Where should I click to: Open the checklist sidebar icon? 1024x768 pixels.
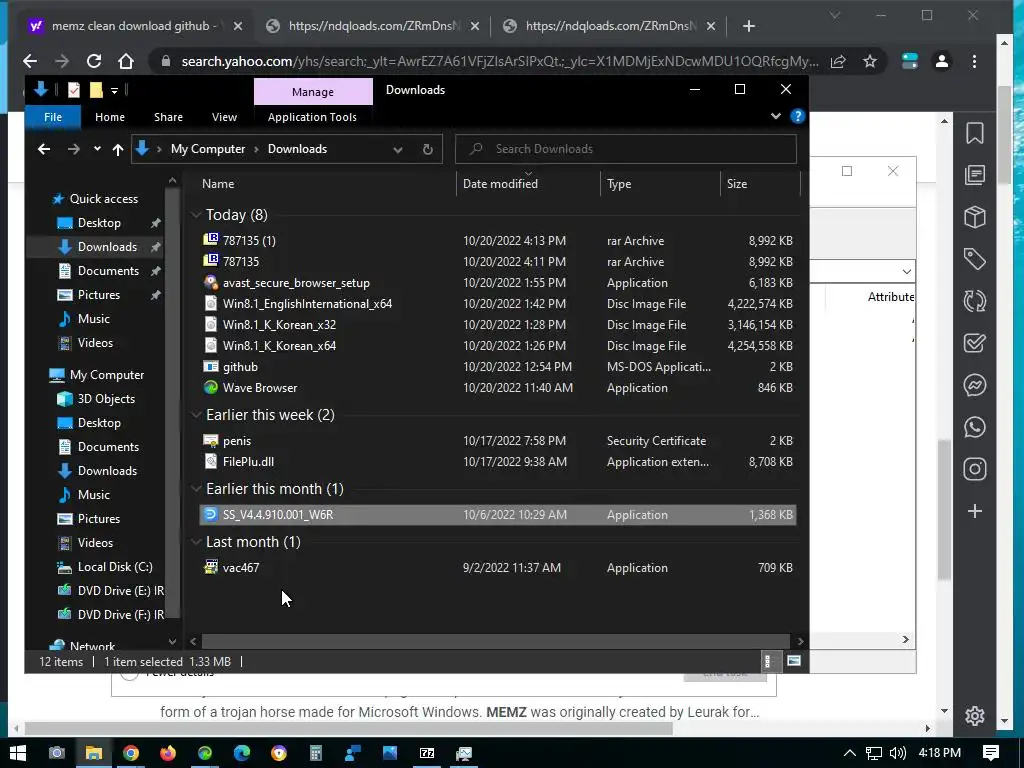[974, 343]
